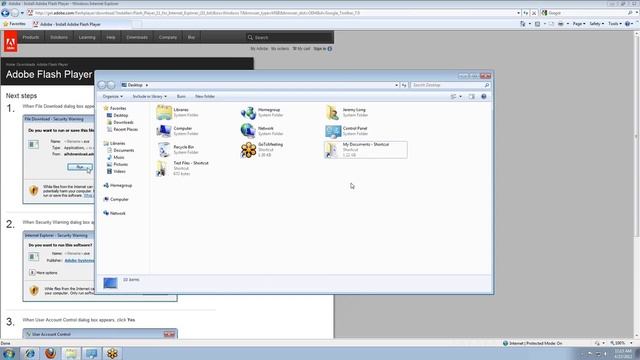Select the Test Files - Shortcut icon
This screenshot has height=360, width=640.
click(162, 168)
